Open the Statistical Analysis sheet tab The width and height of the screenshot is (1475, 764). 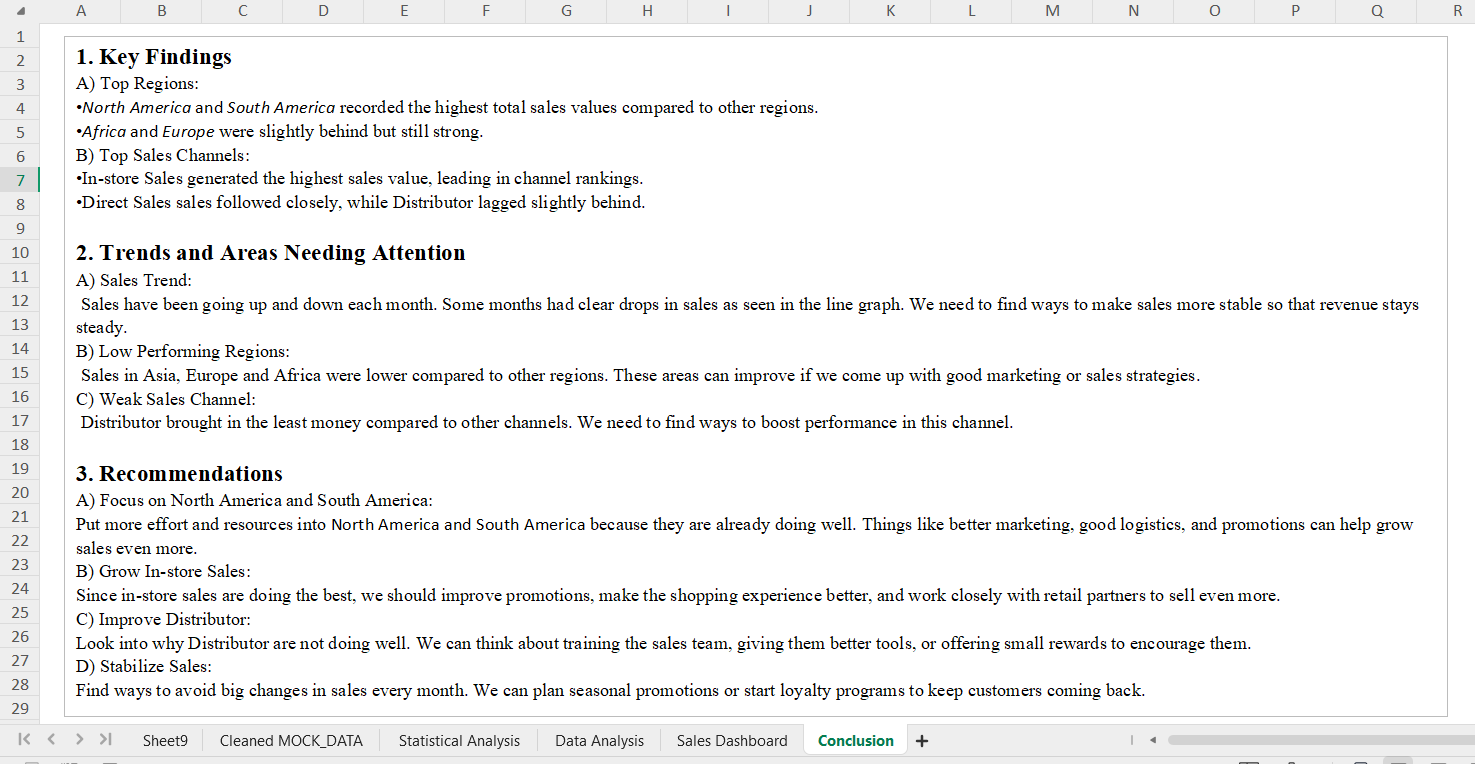459,741
